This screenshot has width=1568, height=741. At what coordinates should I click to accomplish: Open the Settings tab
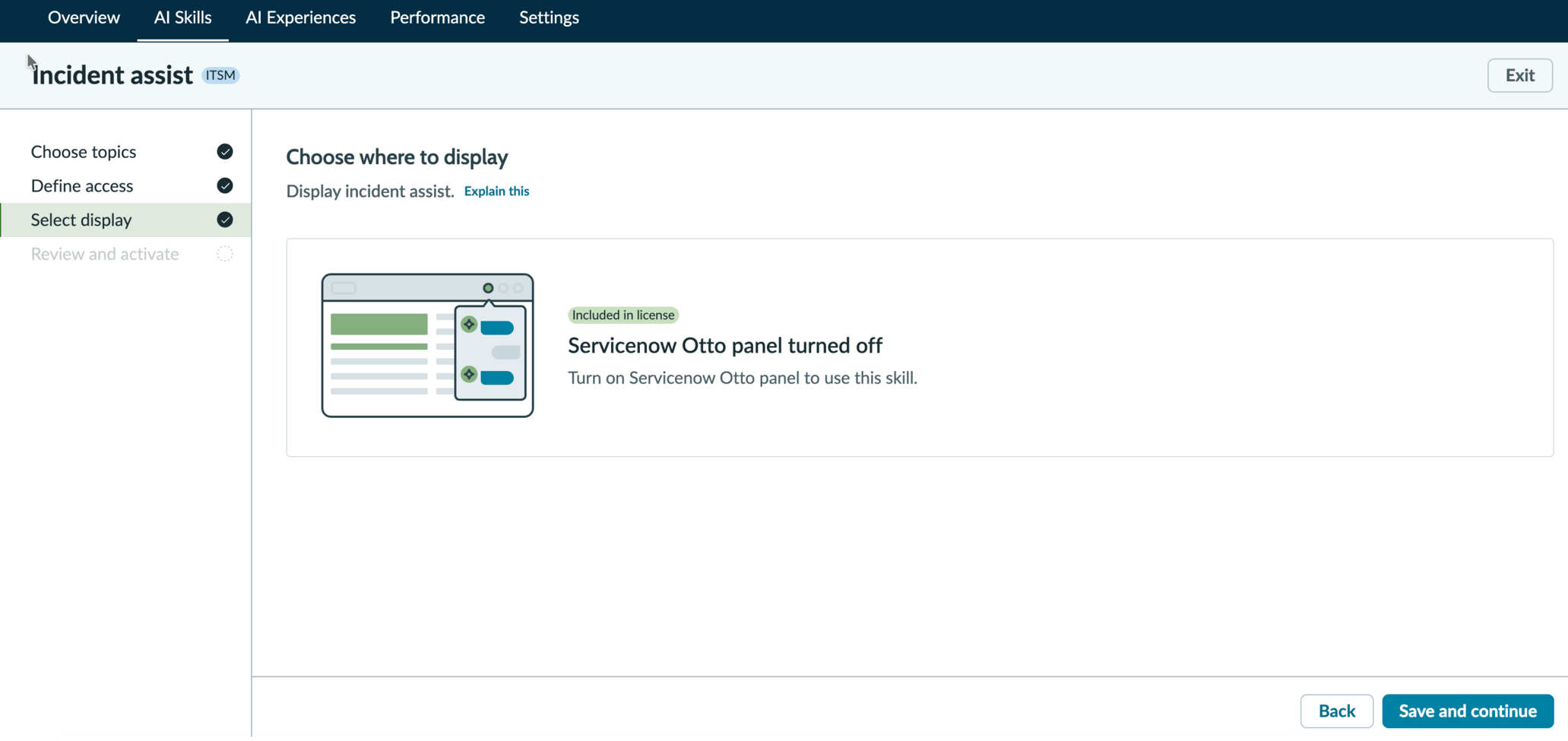point(549,17)
